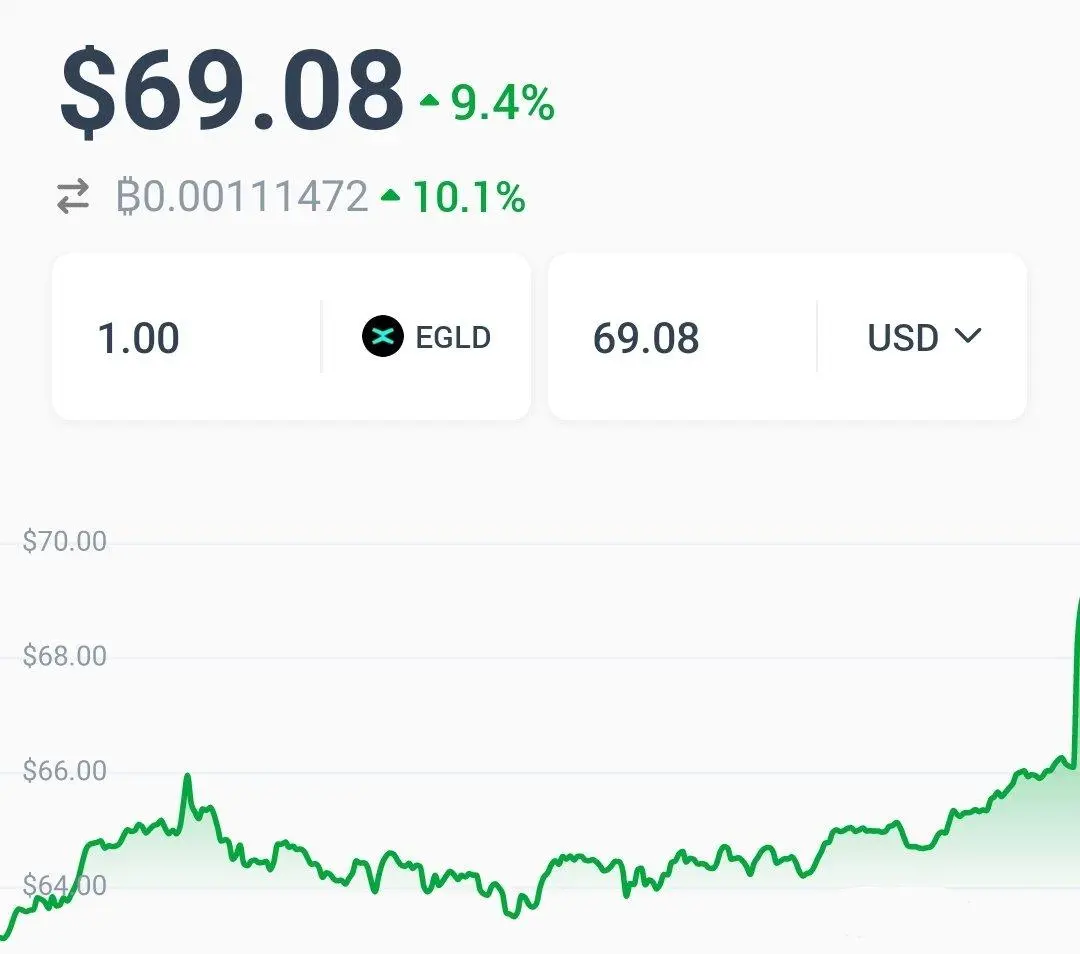1080x954 pixels.
Task: Click the EGLD ticker label
Action: pos(453,338)
